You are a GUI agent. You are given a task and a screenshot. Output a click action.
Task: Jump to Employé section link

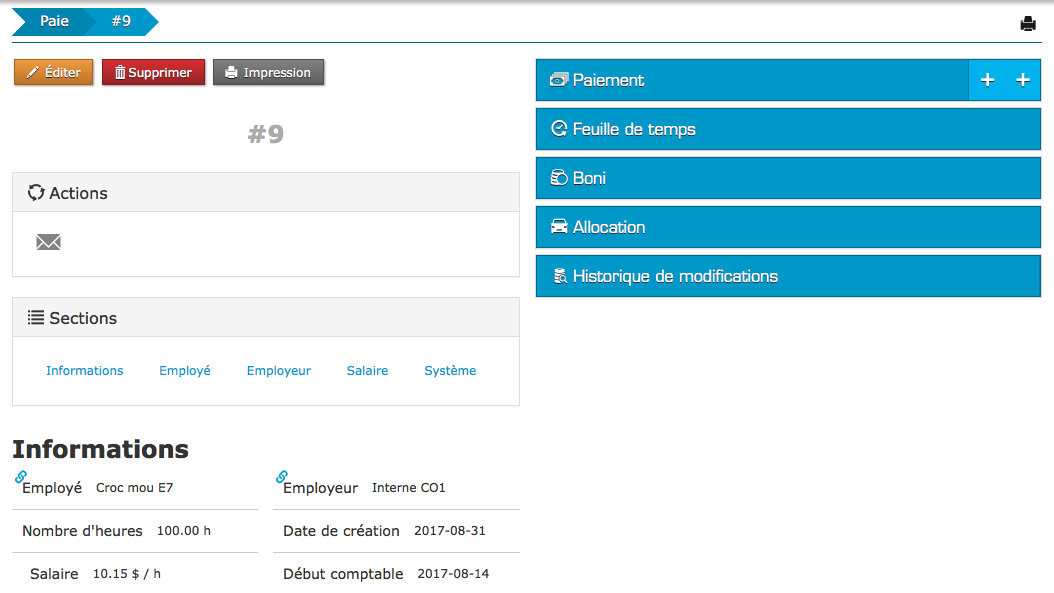[x=185, y=371]
